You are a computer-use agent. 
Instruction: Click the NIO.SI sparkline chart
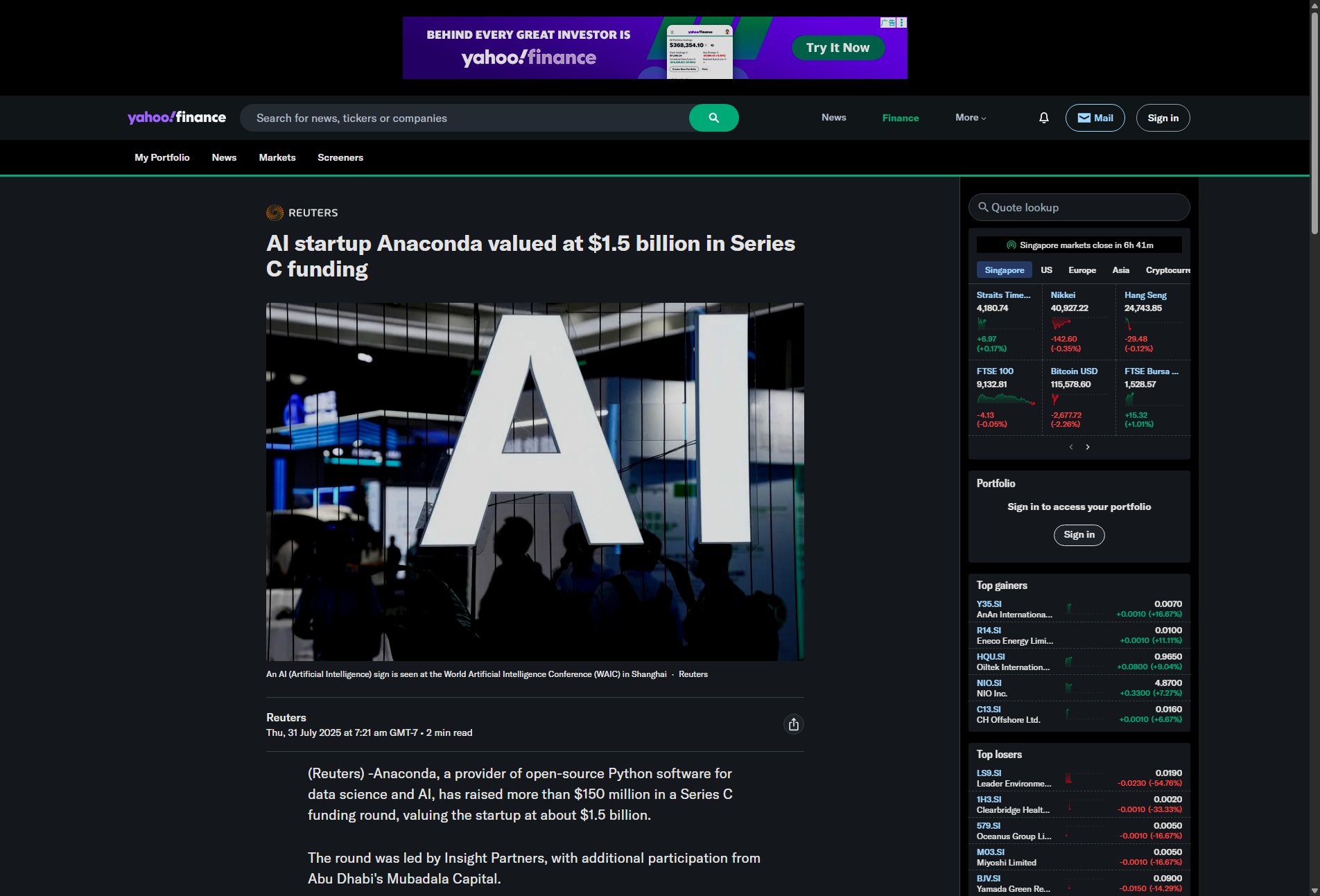[x=1086, y=687]
